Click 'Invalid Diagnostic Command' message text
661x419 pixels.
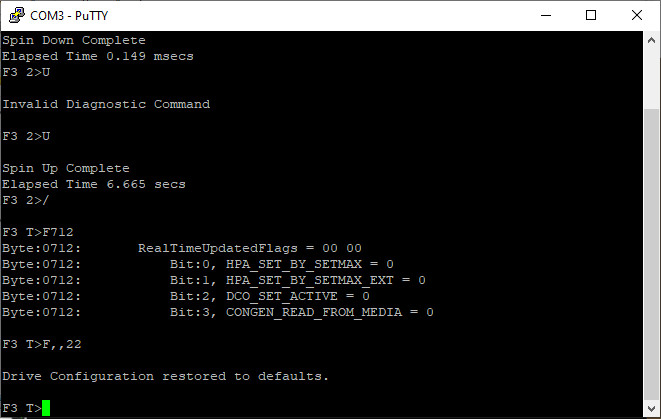106,104
